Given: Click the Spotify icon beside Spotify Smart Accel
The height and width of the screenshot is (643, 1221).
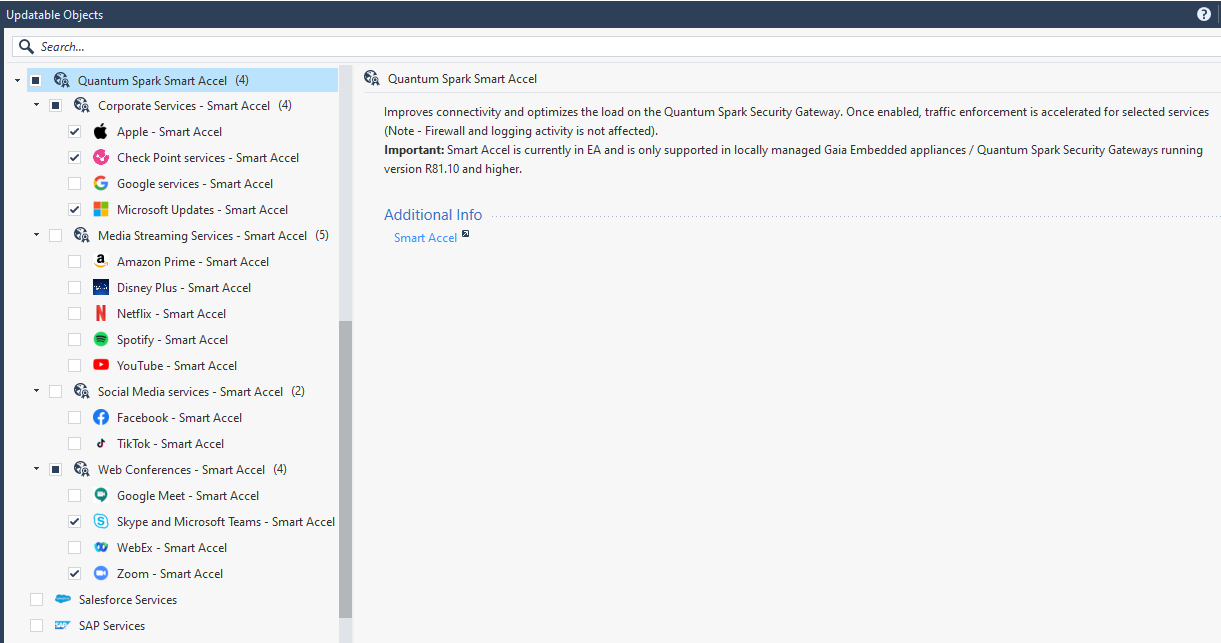Looking at the screenshot, I should tap(100, 339).
